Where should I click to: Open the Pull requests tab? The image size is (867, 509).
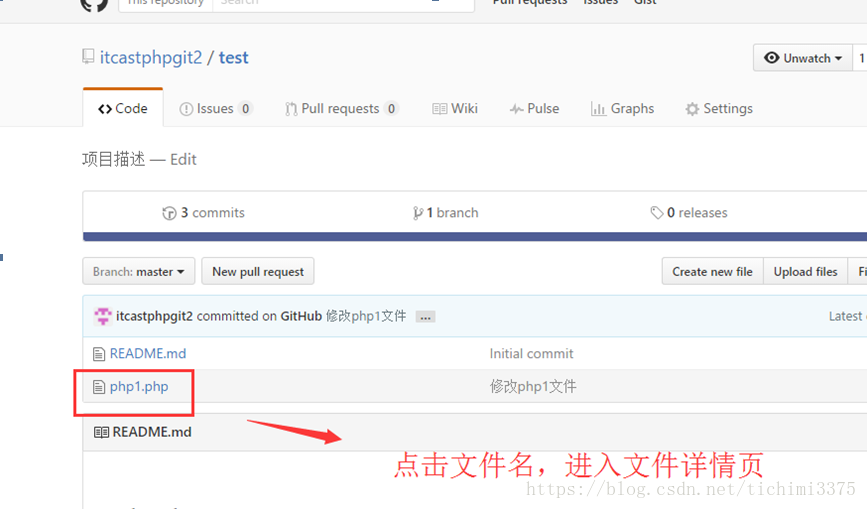pos(342,109)
